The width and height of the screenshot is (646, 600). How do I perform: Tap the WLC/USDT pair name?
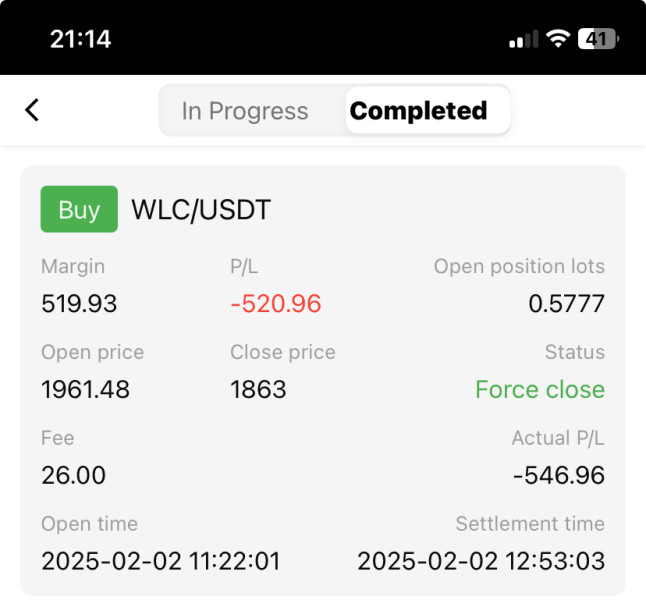coord(201,210)
